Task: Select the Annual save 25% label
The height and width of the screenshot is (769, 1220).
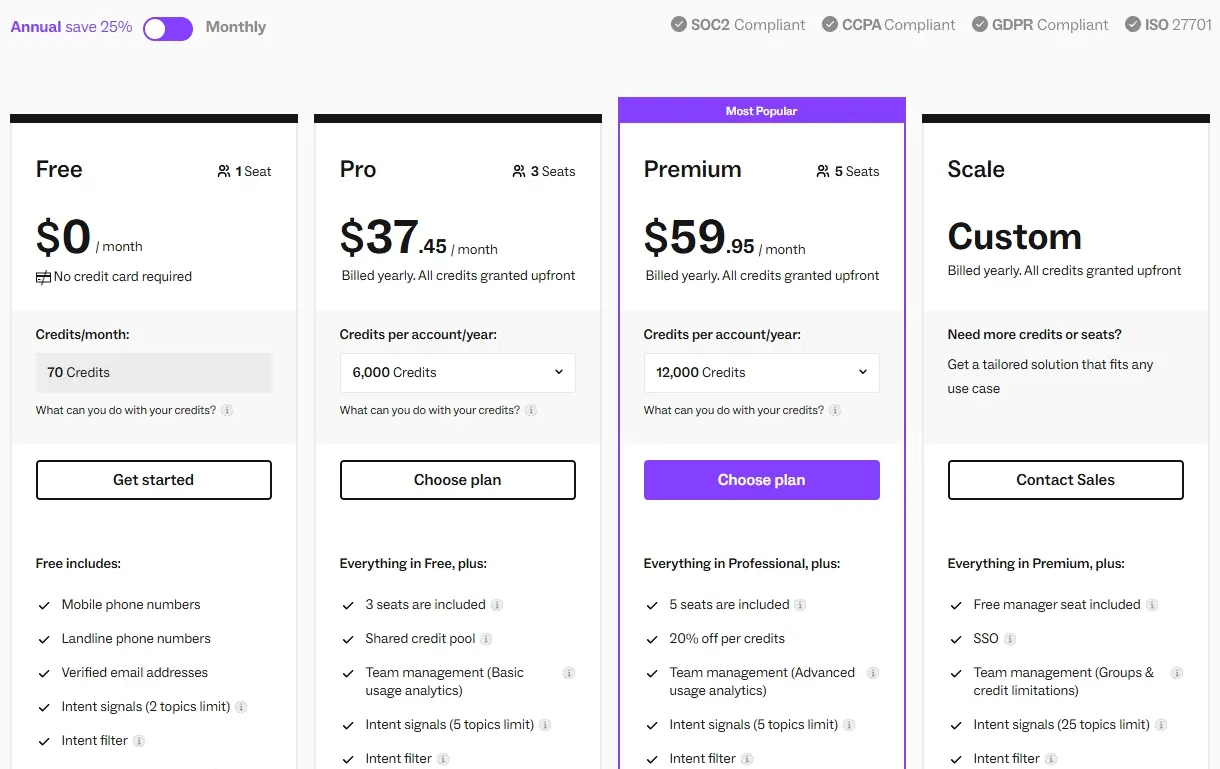Action: [x=71, y=27]
